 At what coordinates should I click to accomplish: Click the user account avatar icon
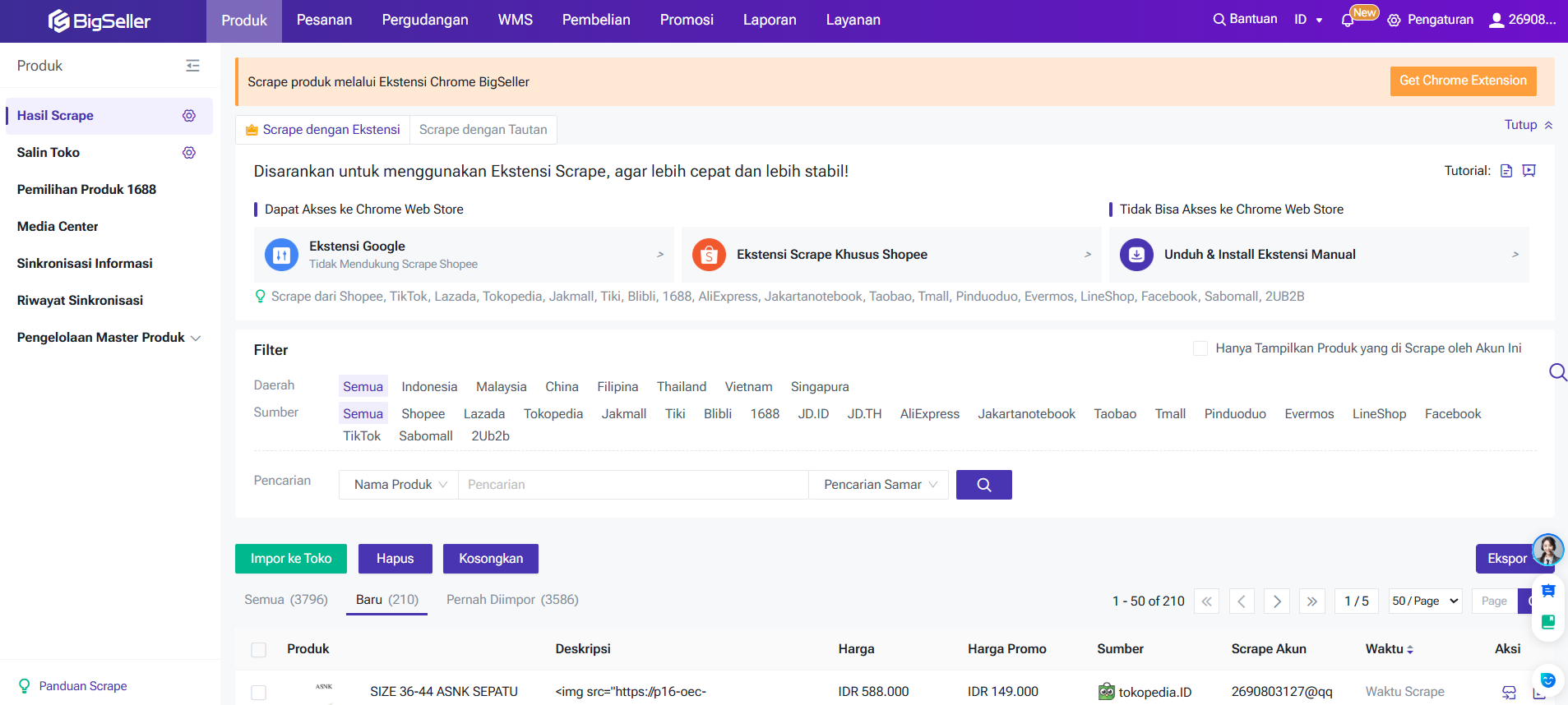click(1496, 20)
